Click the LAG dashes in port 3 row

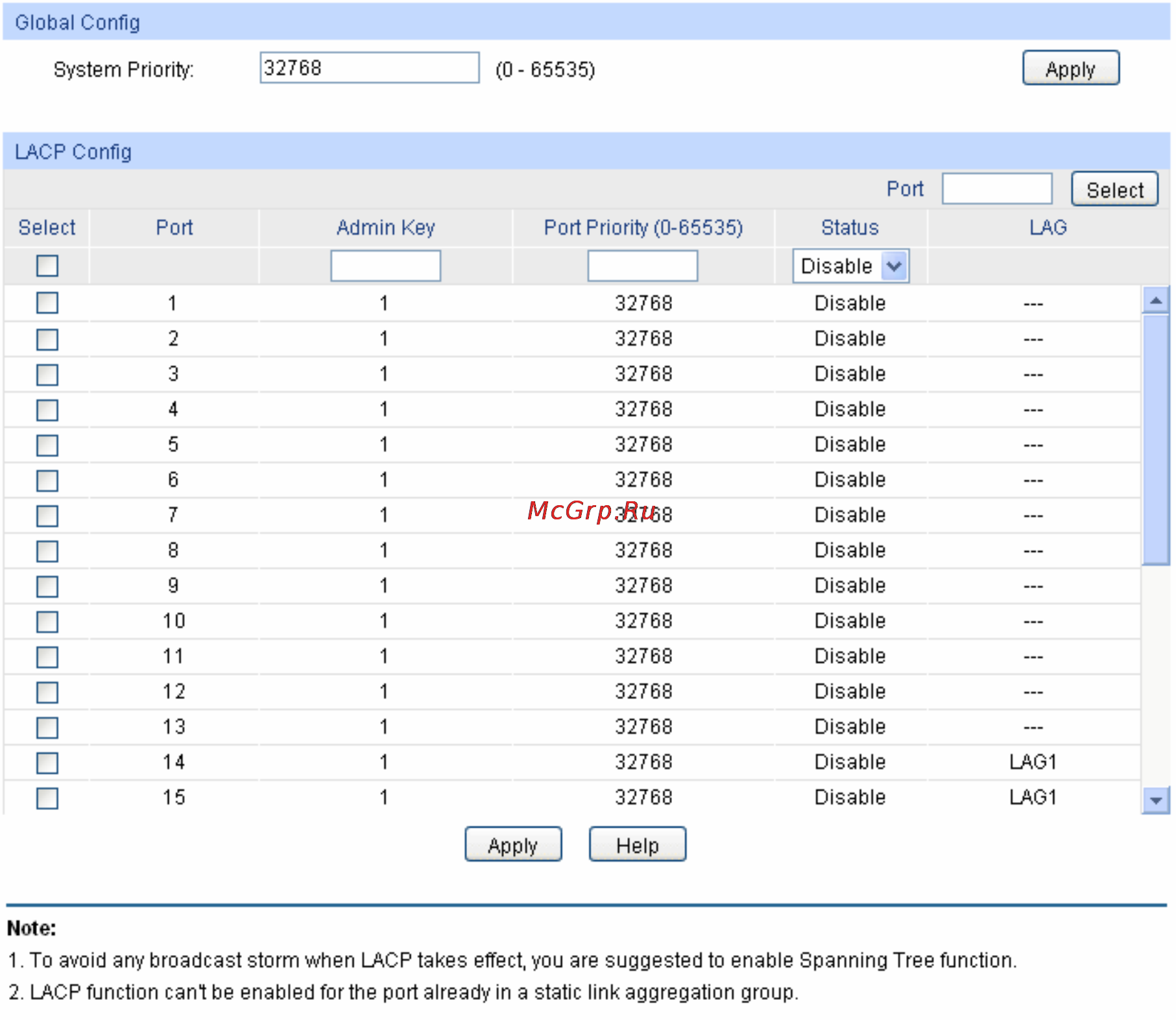pos(1033,375)
